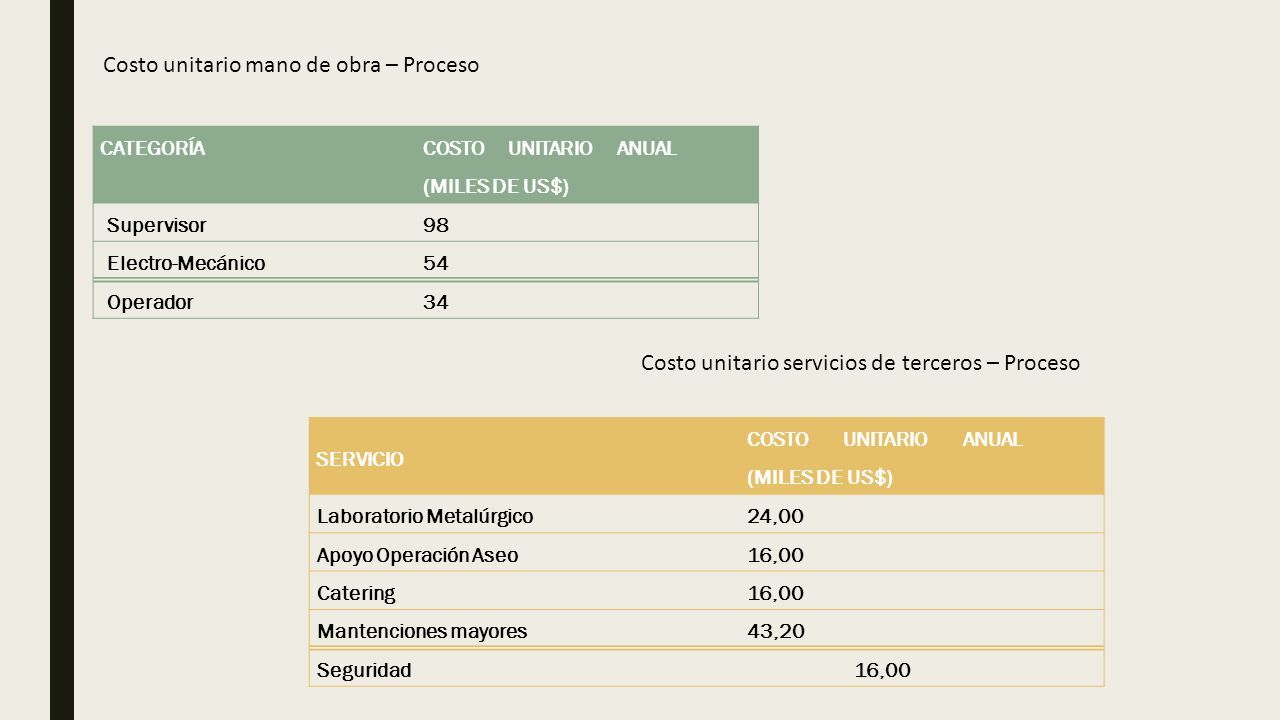Click the Catering service cell

point(524,592)
